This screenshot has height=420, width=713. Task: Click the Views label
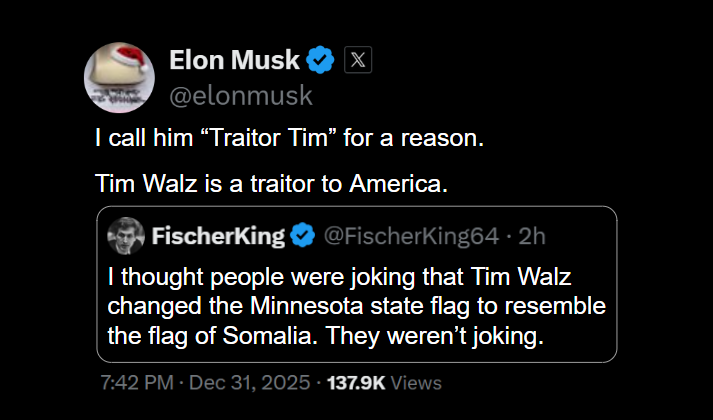tap(416, 382)
